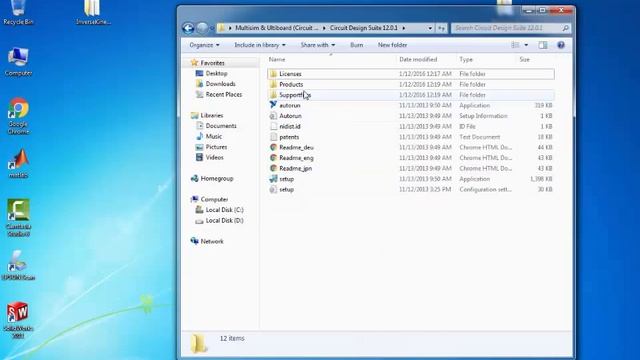Viewport: 640px width, 360px height.
Task: Change view using the view icon
Action: click(515, 45)
